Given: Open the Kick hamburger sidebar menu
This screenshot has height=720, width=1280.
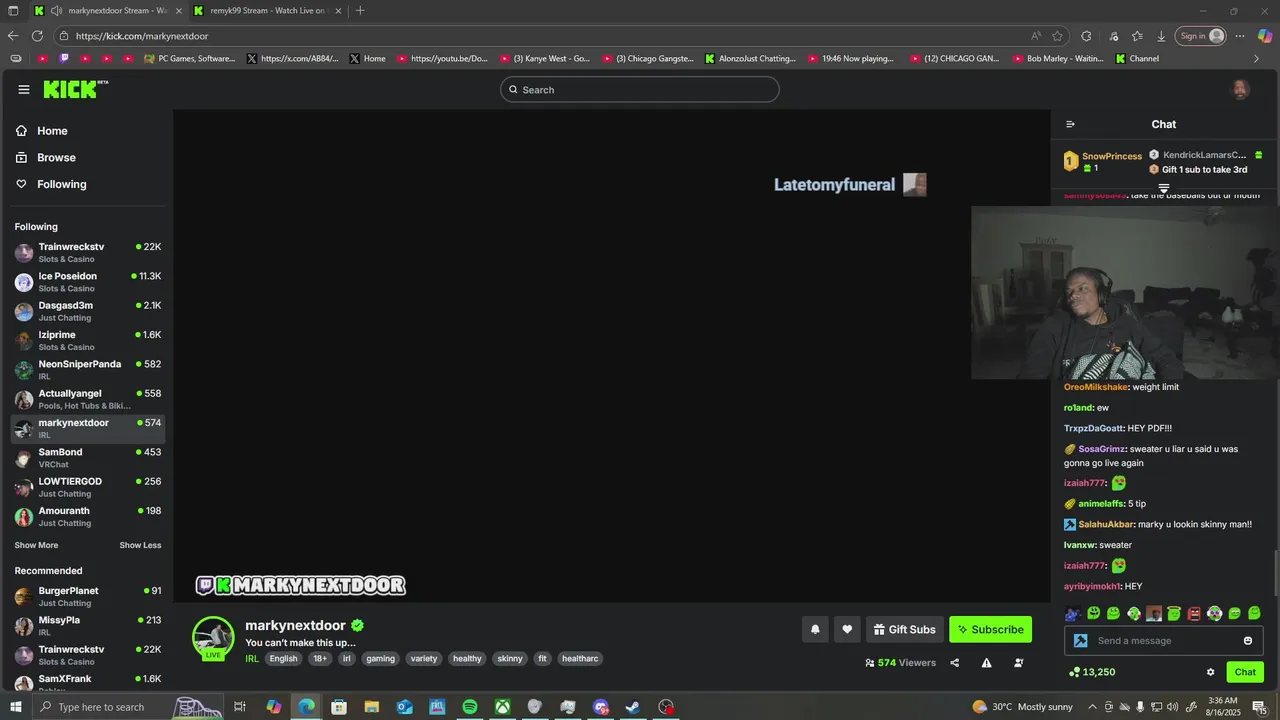Looking at the screenshot, I should pyautogui.click(x=24, y=89).
